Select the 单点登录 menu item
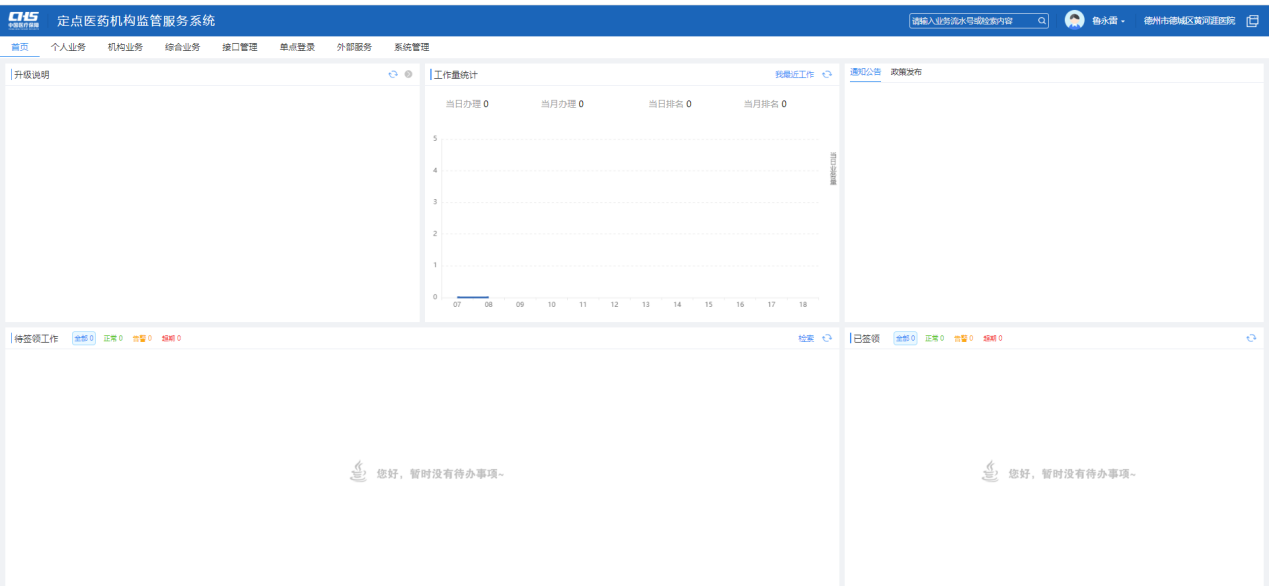Image resolution: width=1269 pixels, height=586 pixels. tap(297, 47)
